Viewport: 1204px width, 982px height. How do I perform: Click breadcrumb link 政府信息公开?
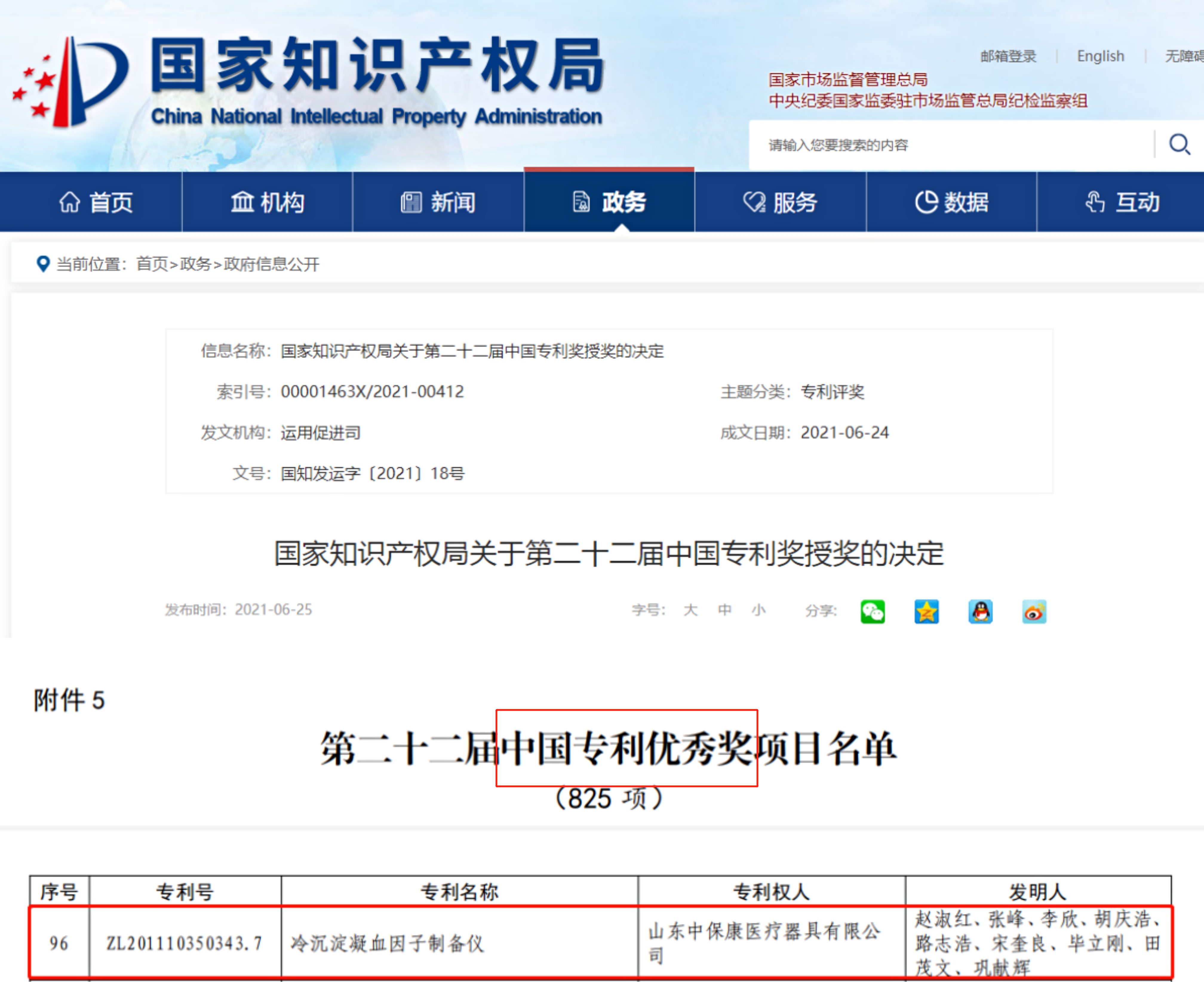[x=271, y=264]
